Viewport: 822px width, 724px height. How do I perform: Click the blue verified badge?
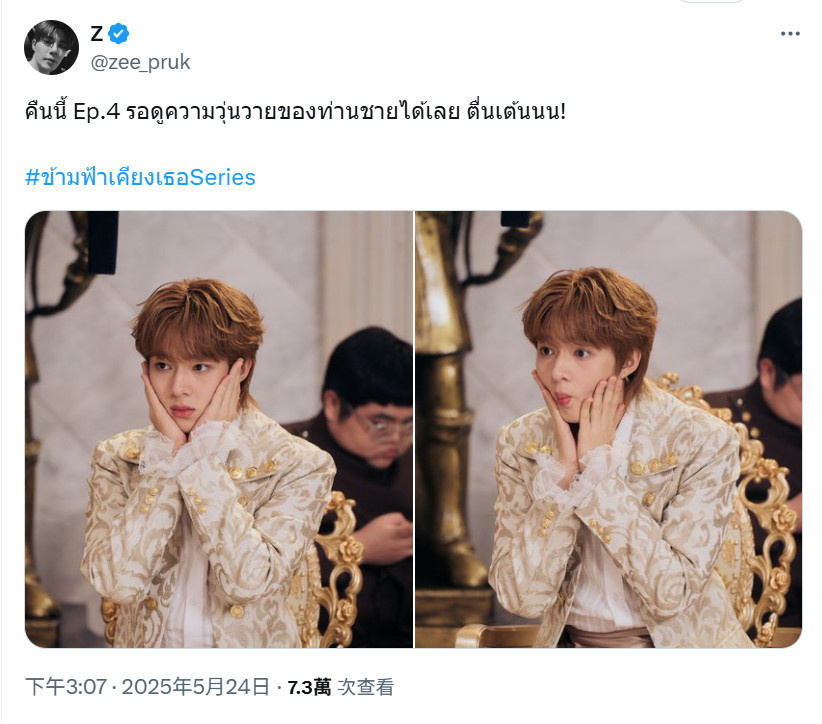tap(118, 34)
